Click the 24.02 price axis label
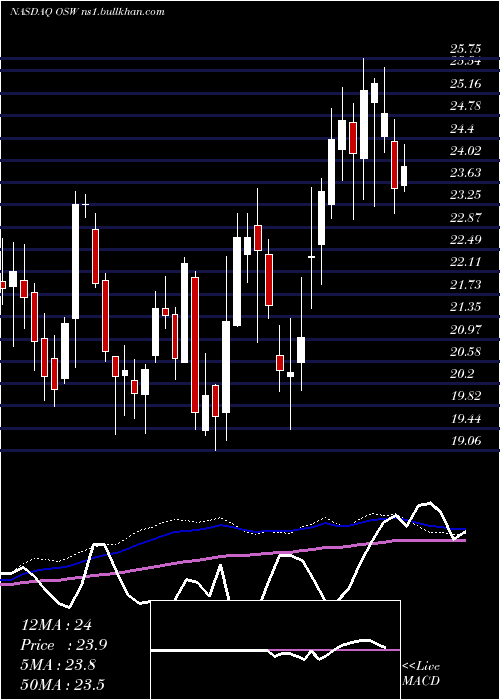Screen dimensions: 500x700 pos(466,150)
